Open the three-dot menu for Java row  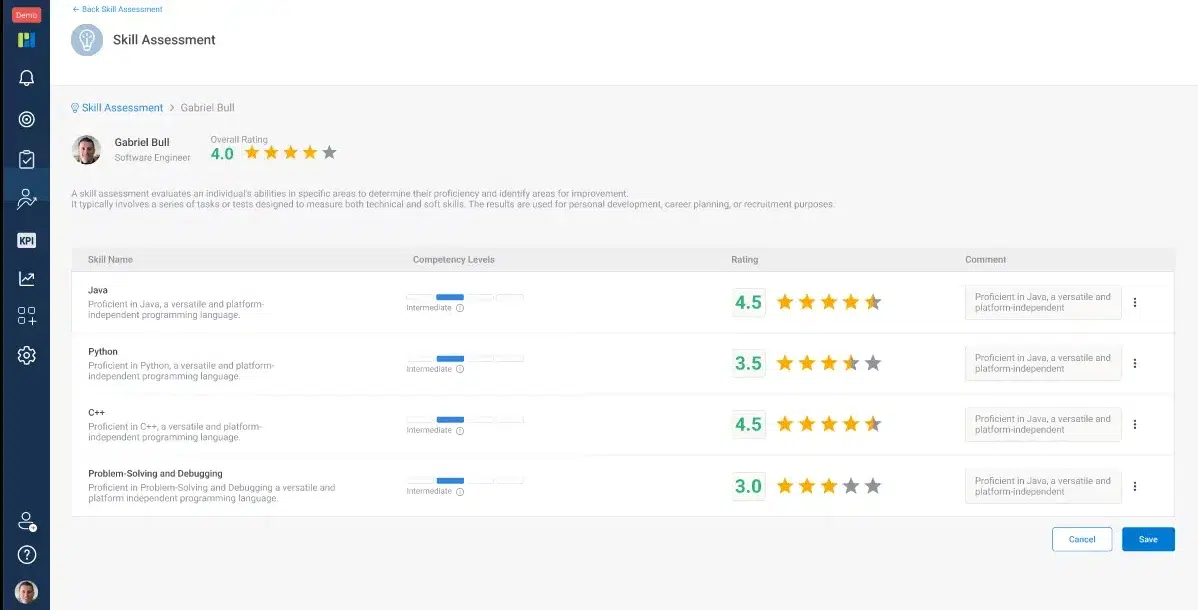click(1135, 303)
